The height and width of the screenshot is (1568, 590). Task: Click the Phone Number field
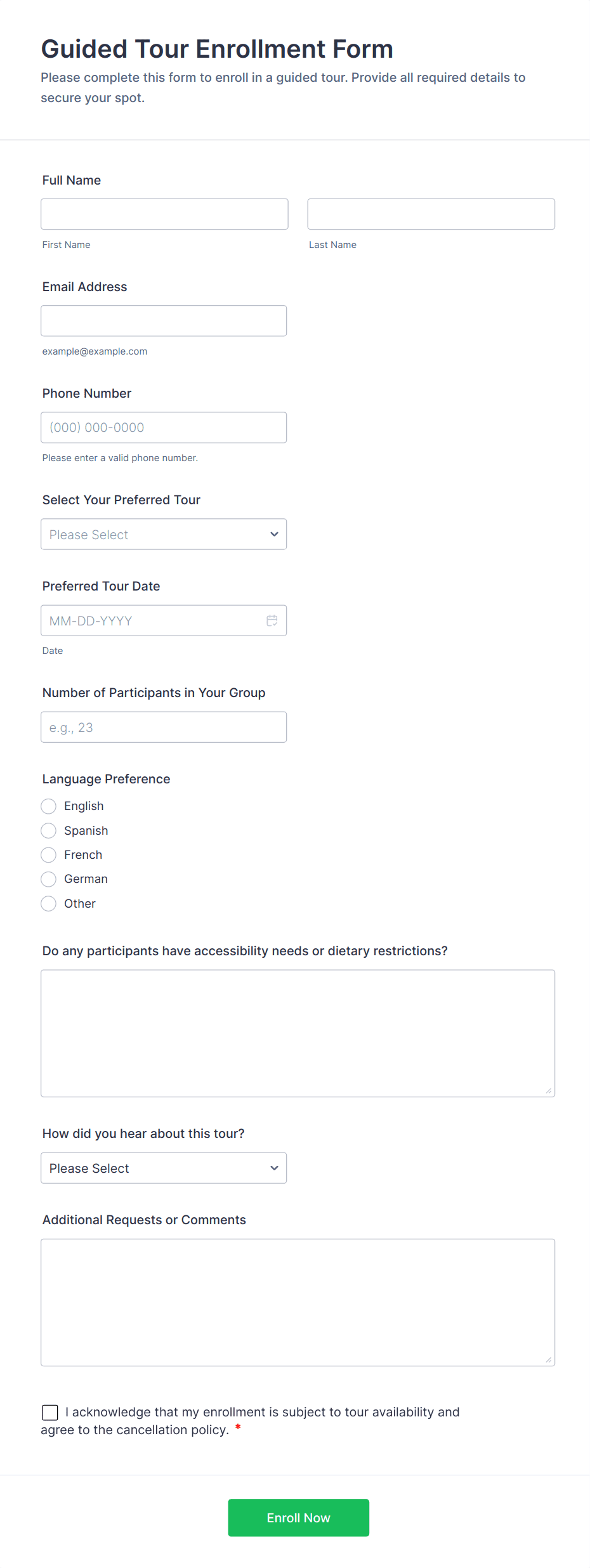click(164, 428)
